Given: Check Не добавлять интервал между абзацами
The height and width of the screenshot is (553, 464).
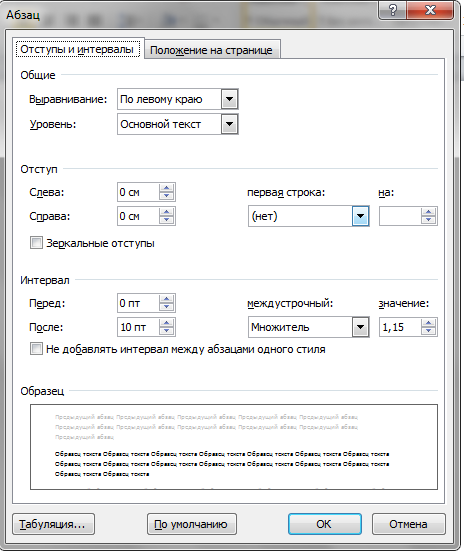Looking at the screenshot, I should pos(36,349).
